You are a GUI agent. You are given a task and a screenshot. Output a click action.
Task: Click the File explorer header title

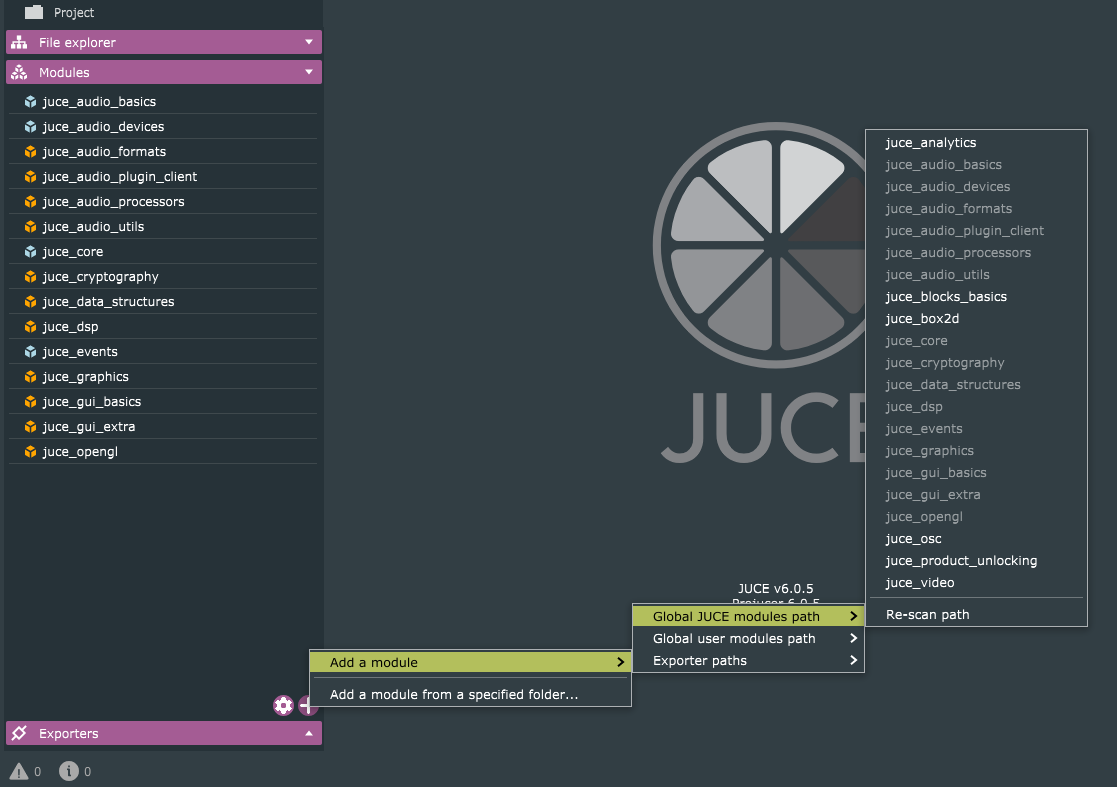click(77, 43)
